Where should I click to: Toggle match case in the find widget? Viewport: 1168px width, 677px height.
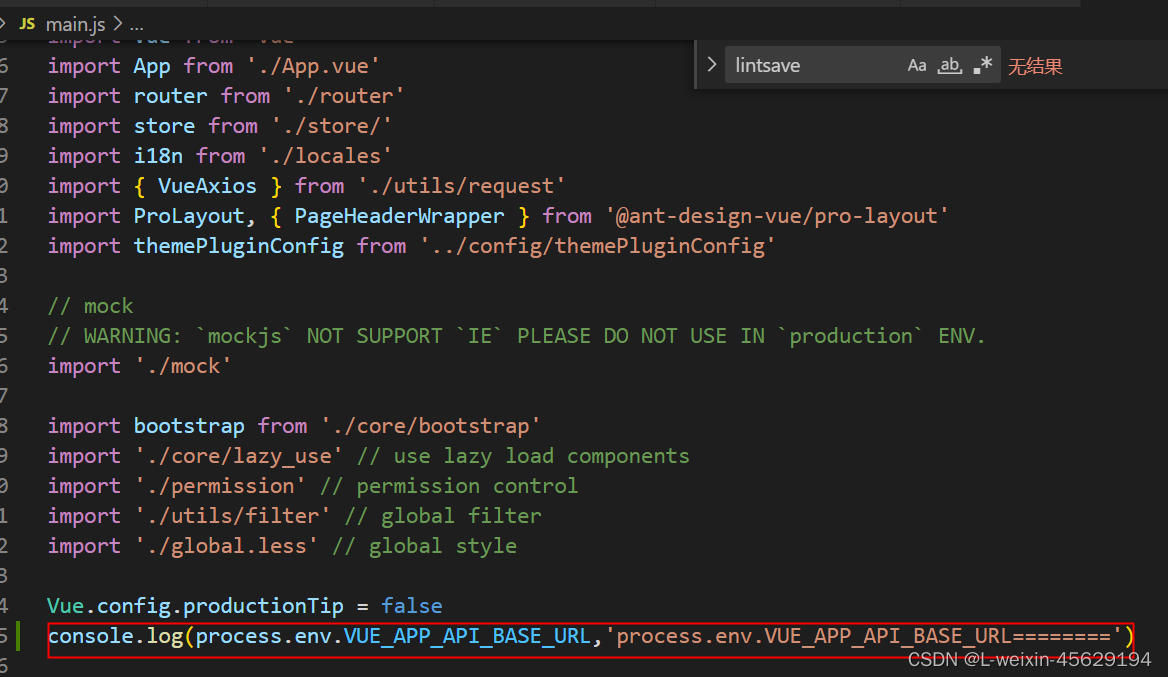pos(917,65)
